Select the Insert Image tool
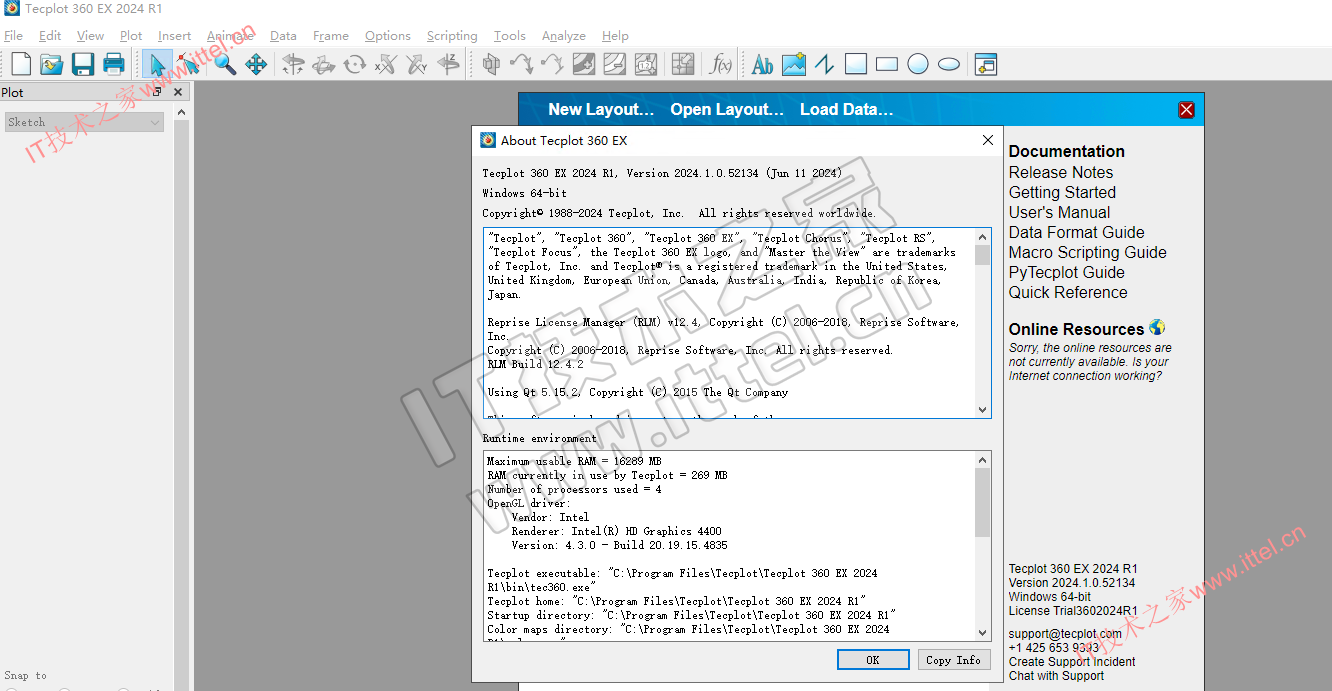 pos(794,65)
